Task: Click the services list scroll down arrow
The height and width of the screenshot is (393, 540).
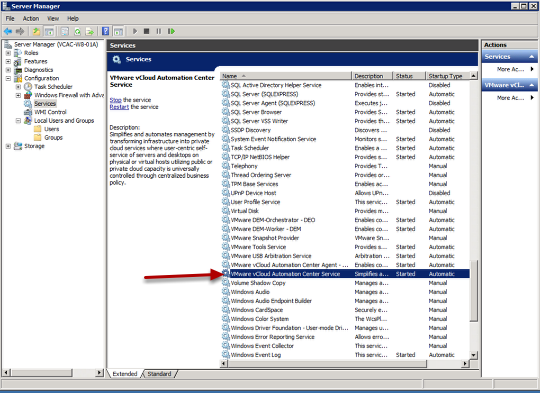Action: (x=474, y=355)
